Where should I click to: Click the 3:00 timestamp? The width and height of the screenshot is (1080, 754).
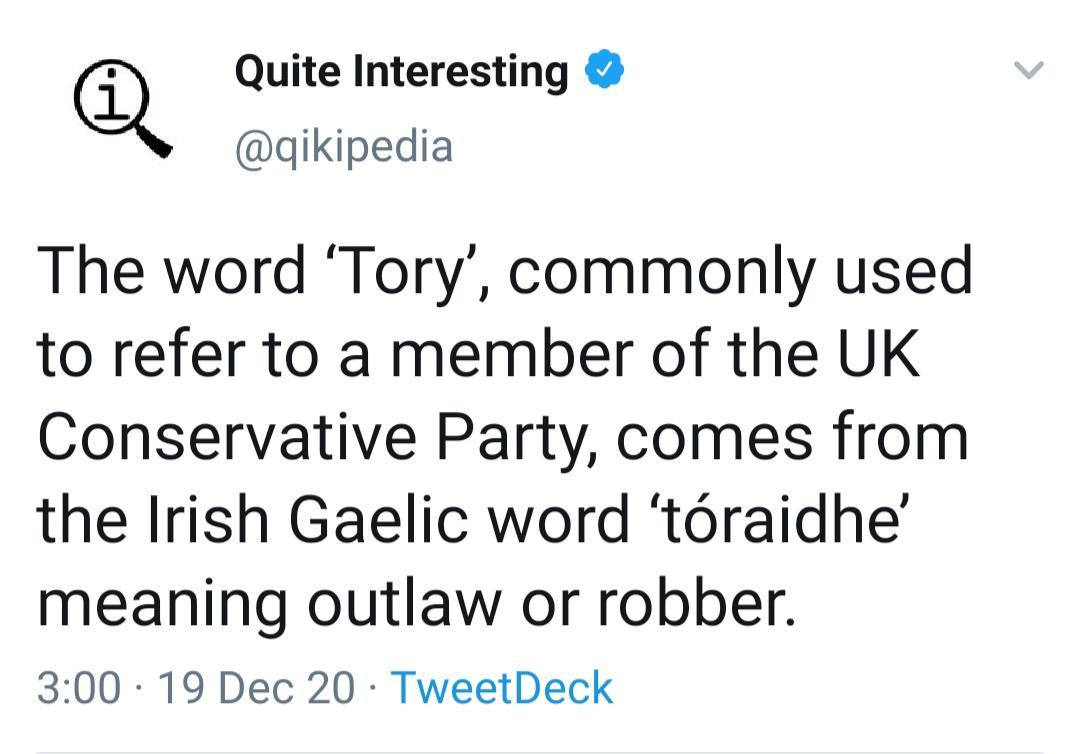click(x=80, y=688)
